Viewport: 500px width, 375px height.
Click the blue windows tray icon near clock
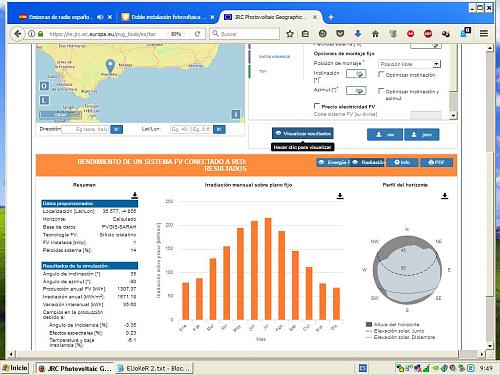363,368
